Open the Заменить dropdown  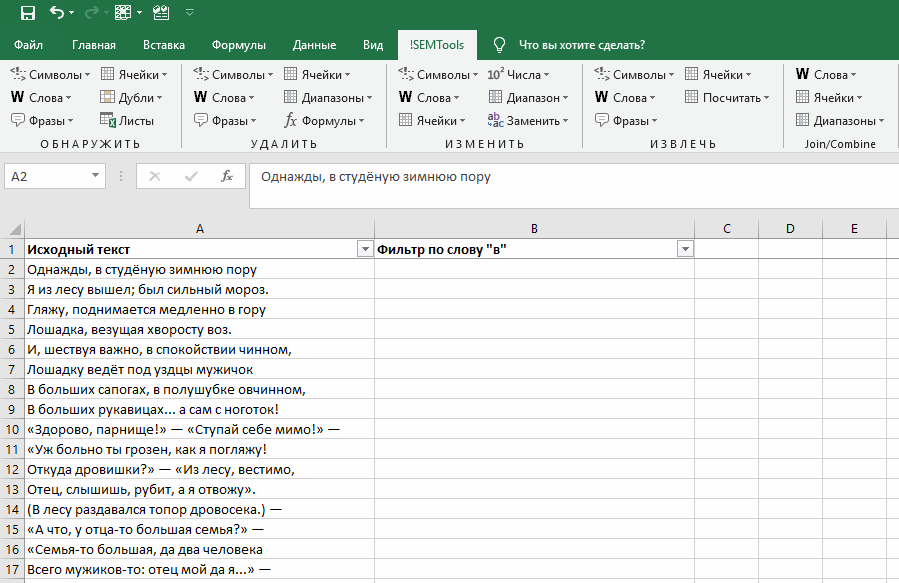point(528,120)
